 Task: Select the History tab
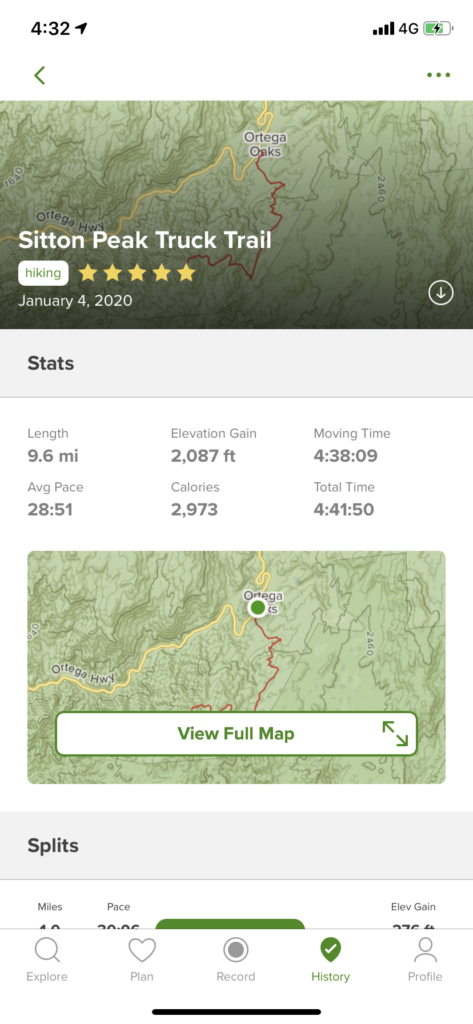coord(331,960)
